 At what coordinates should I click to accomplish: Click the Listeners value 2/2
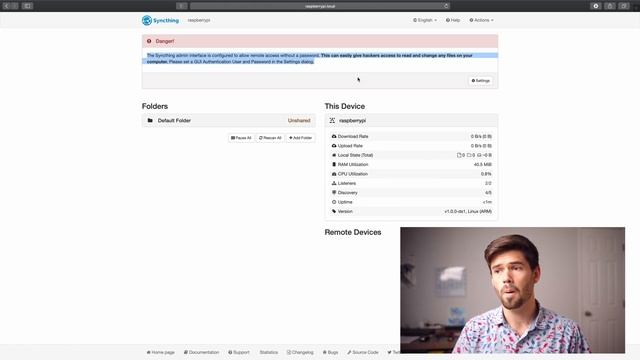coord(488,183)
